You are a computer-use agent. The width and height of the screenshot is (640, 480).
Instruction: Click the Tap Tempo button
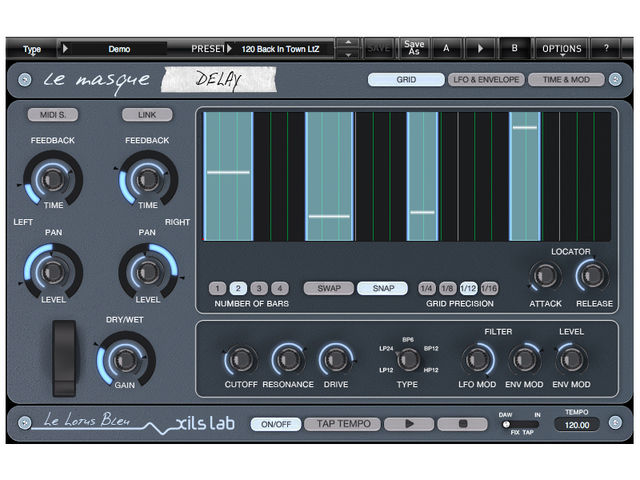pyautogui.click(x=343, y=424)
